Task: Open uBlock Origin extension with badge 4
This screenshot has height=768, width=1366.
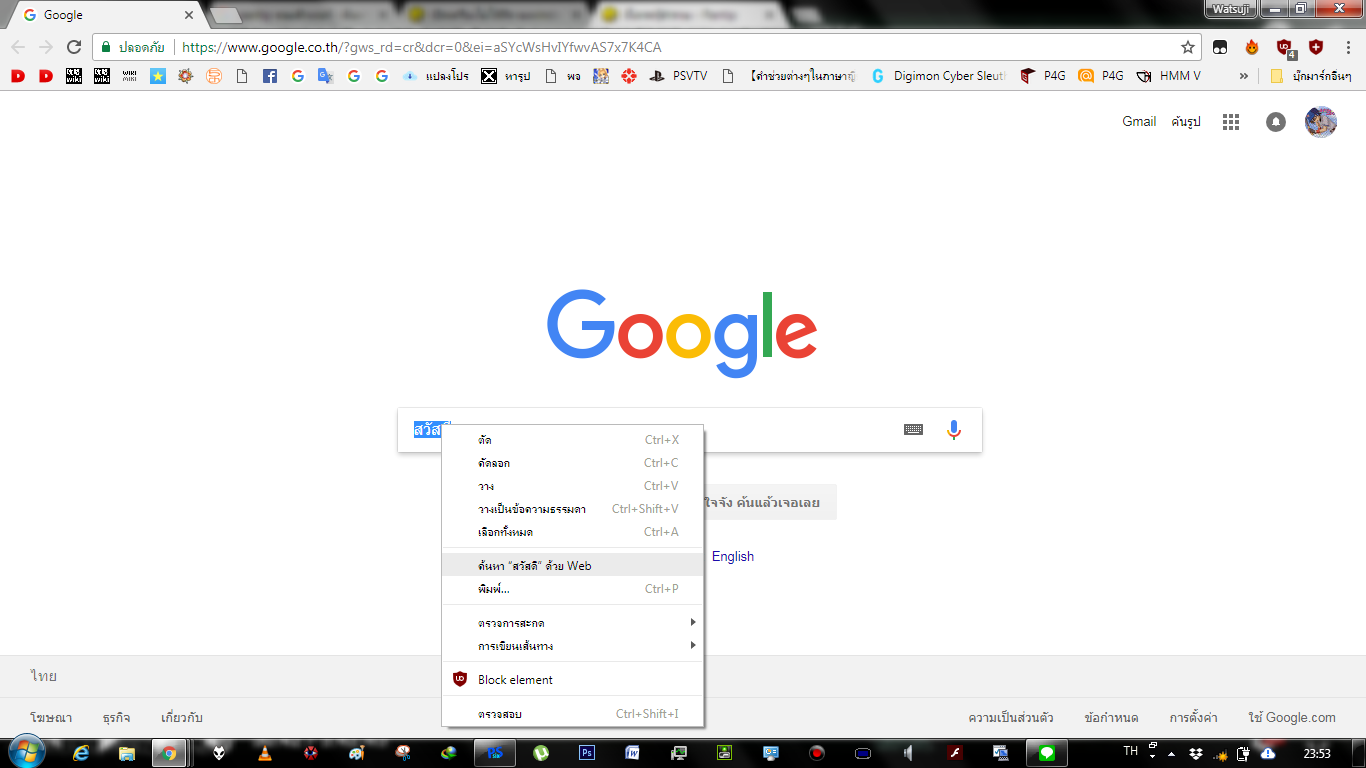Action: tap(1285, 47)
